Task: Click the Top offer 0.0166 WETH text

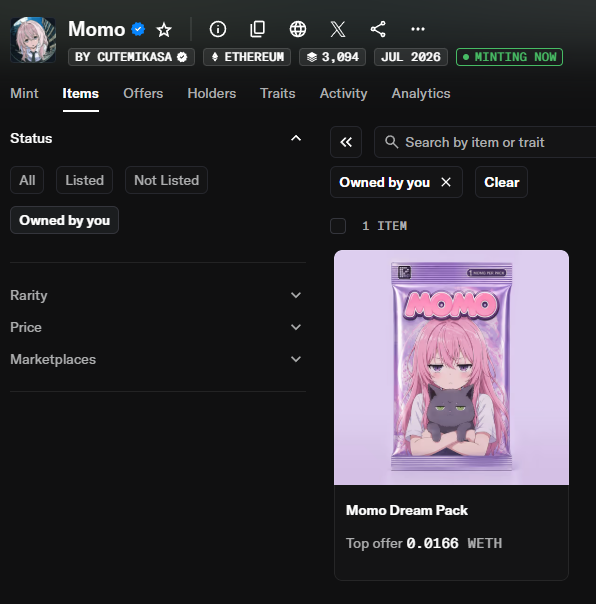Action: 424,544
